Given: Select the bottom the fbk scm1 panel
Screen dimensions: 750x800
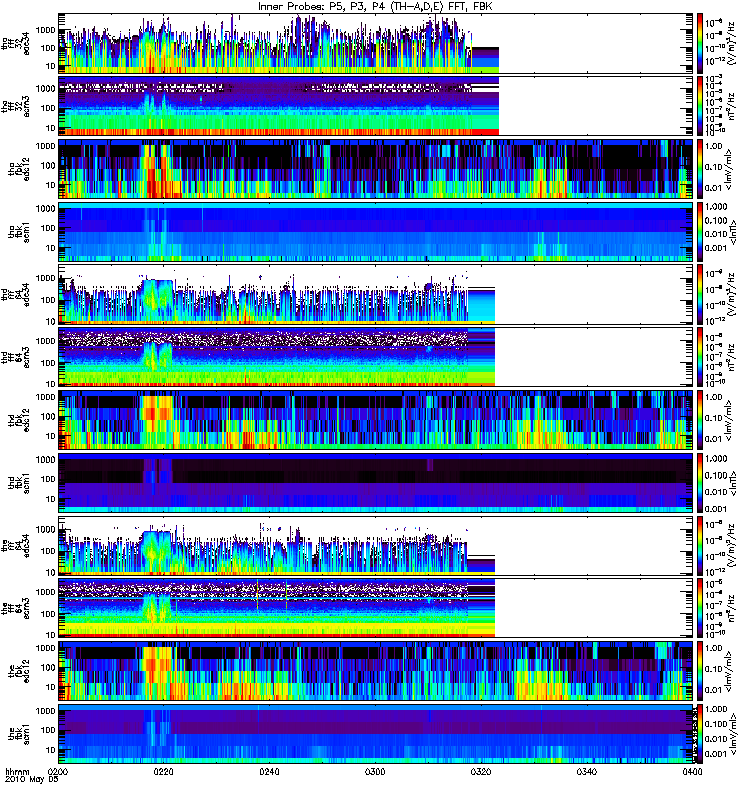Looking at the screenshot, I should click(376, 734).
